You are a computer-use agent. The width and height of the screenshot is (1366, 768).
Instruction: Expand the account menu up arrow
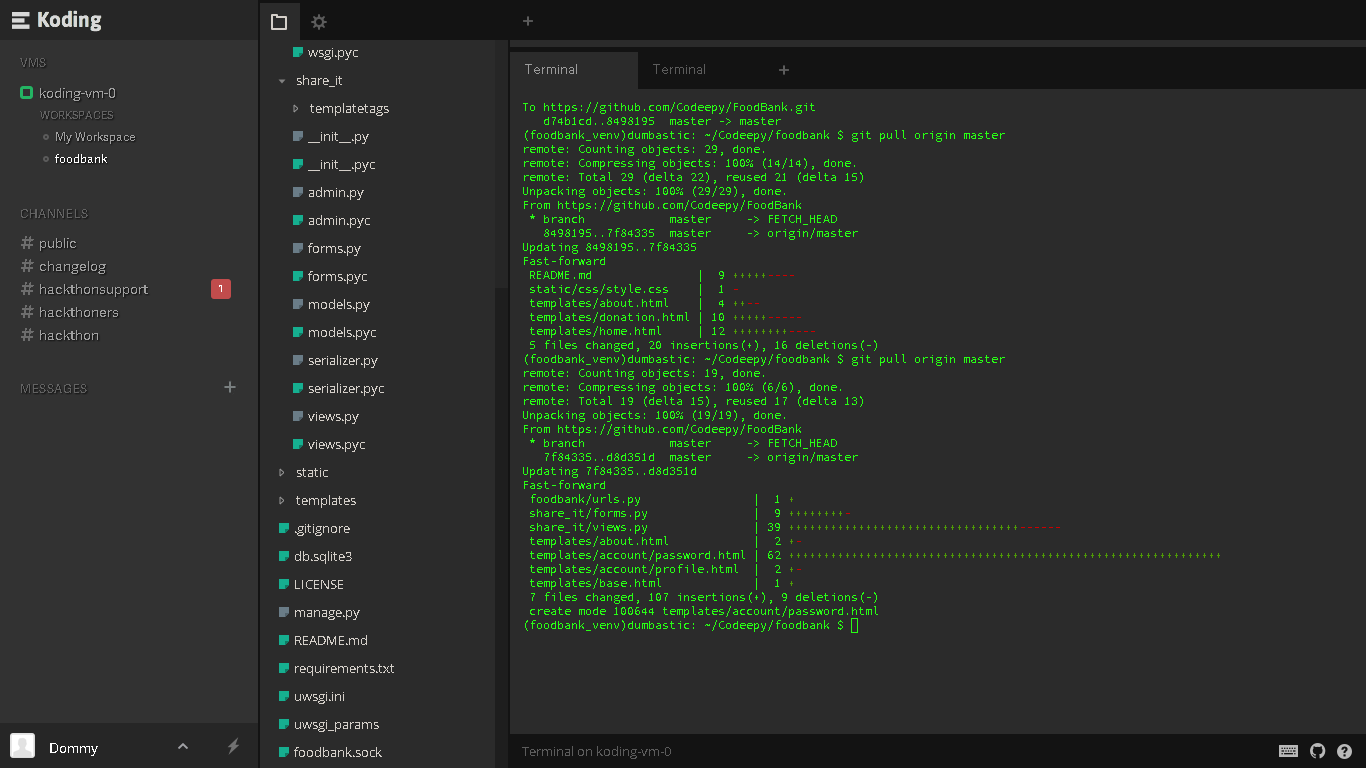[183, 746]
